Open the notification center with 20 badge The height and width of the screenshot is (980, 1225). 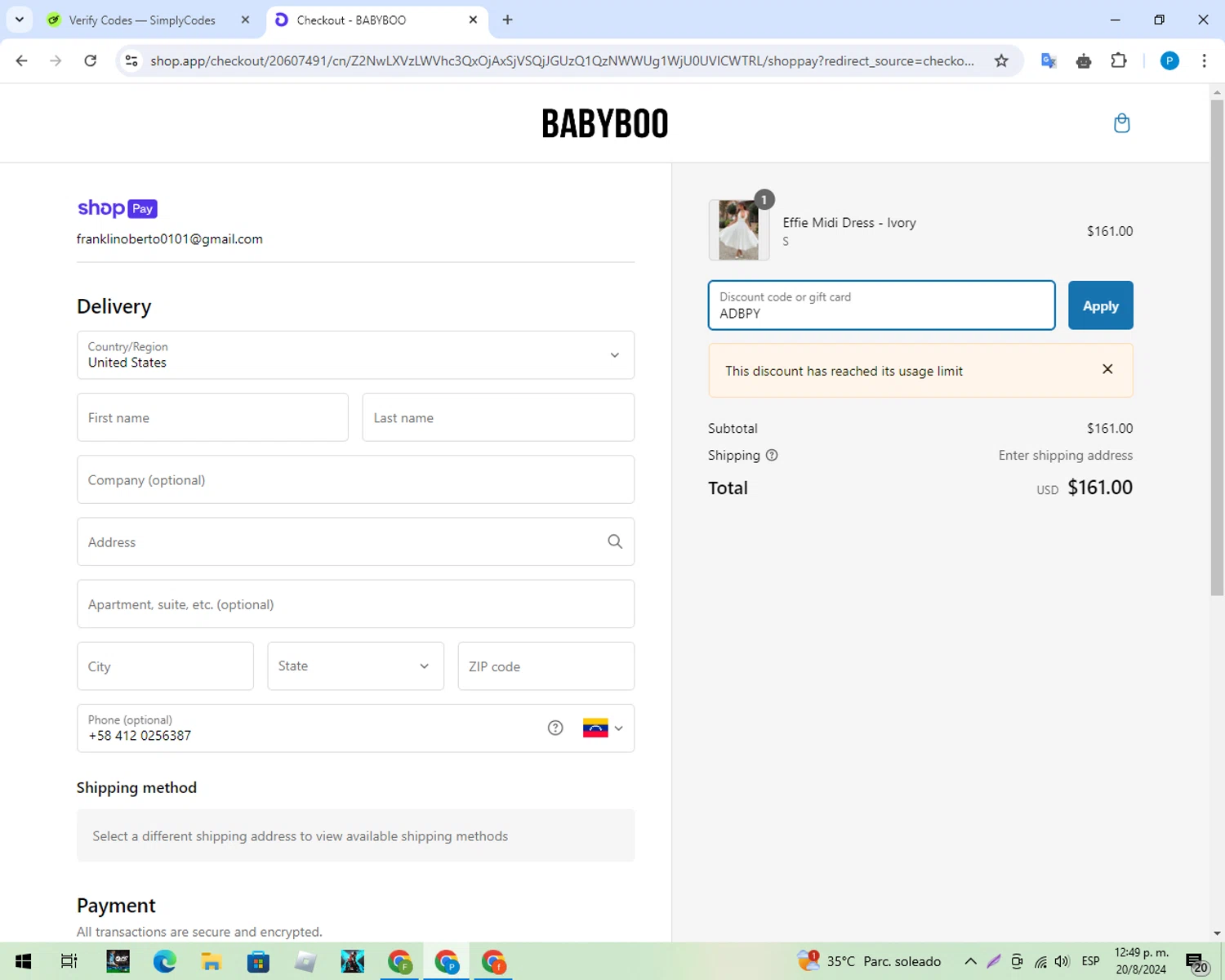pyautogui.click(x=1196, y=962)
